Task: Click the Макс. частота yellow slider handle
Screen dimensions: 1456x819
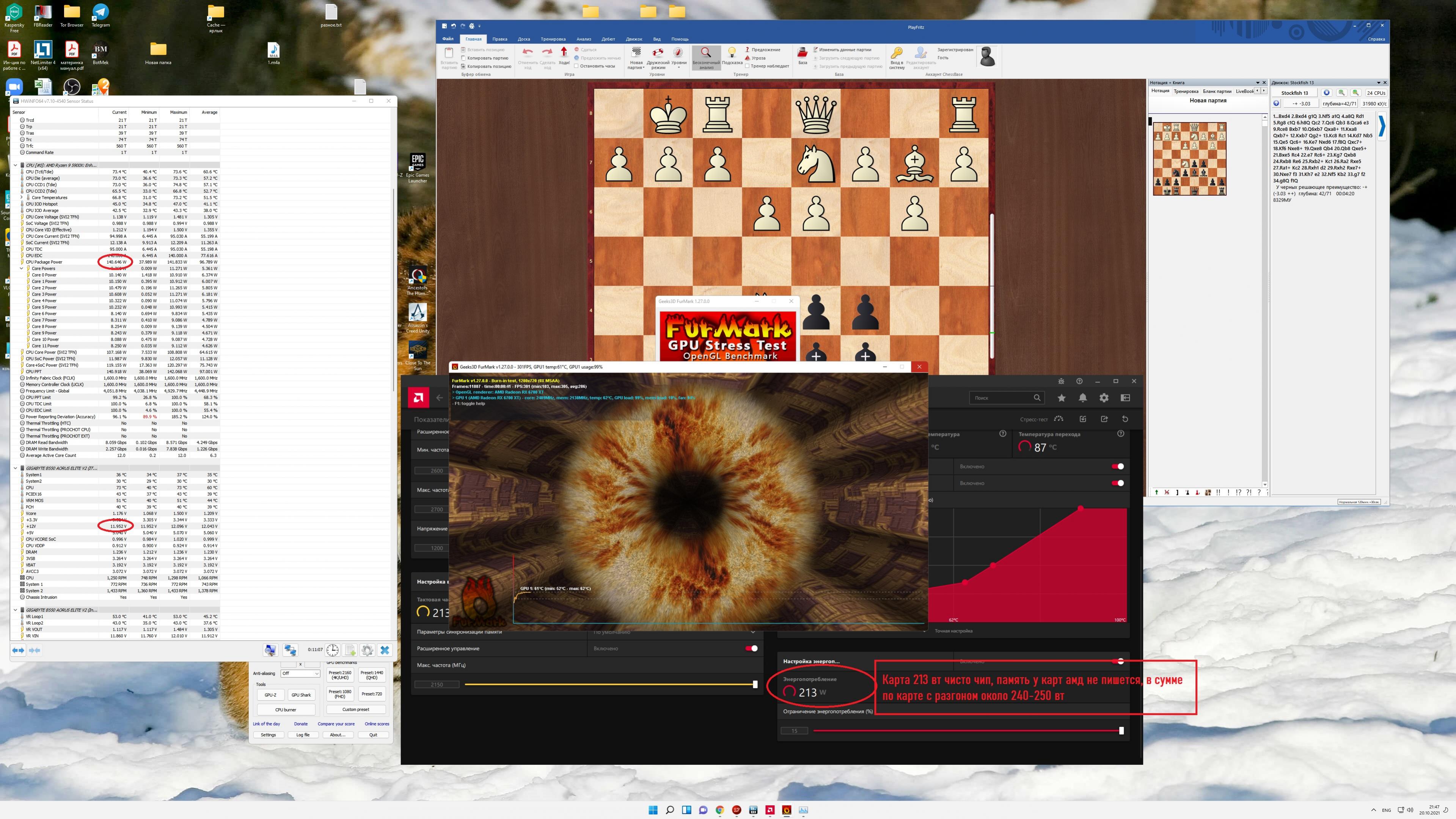Action: coord(755,684)
